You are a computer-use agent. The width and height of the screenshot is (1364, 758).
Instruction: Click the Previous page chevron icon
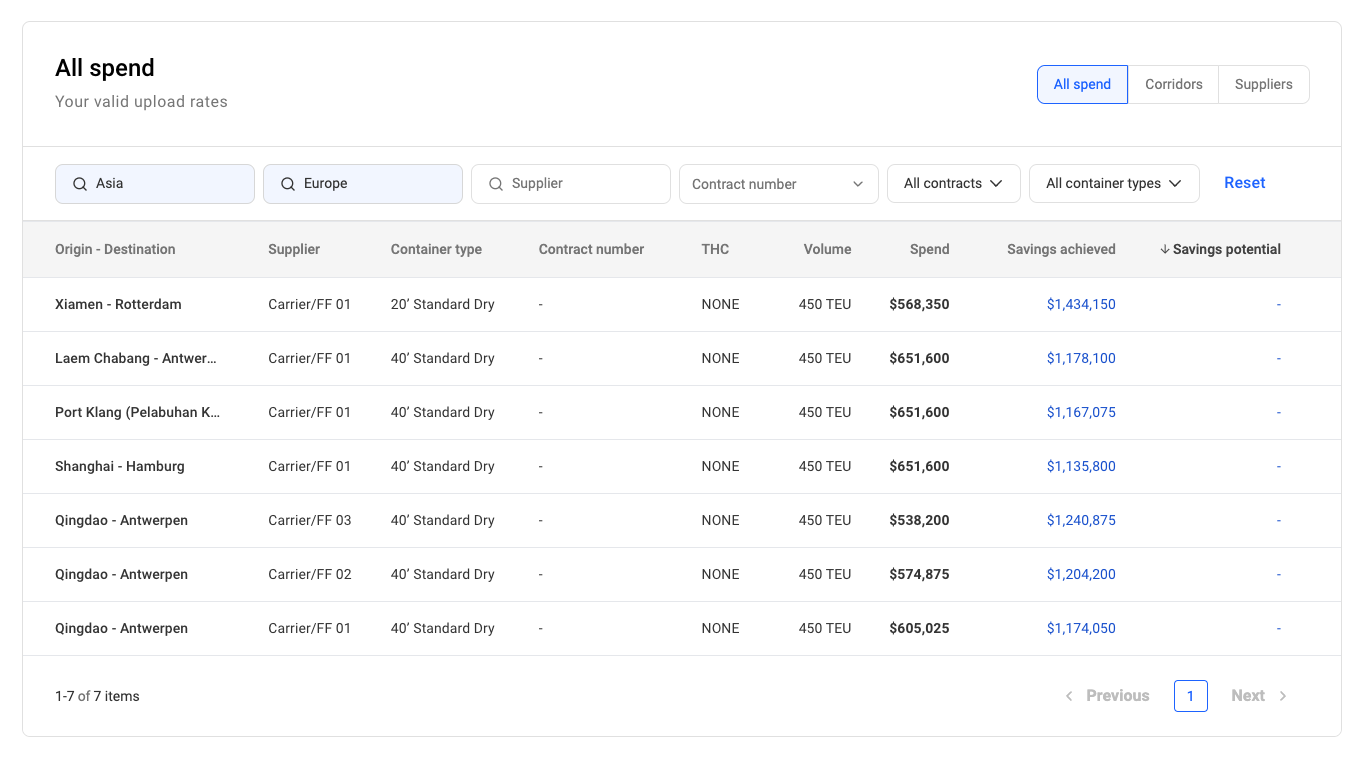pos(1069,696)
